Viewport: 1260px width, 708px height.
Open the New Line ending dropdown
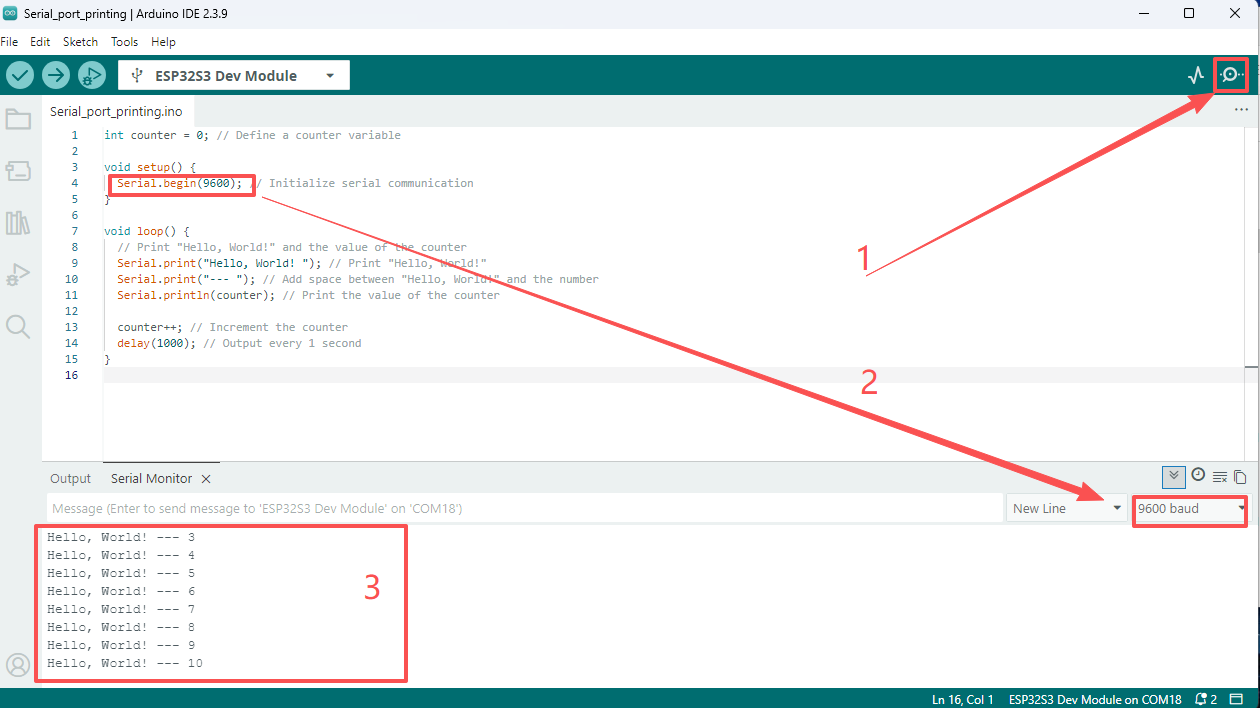pos(1066,508)
